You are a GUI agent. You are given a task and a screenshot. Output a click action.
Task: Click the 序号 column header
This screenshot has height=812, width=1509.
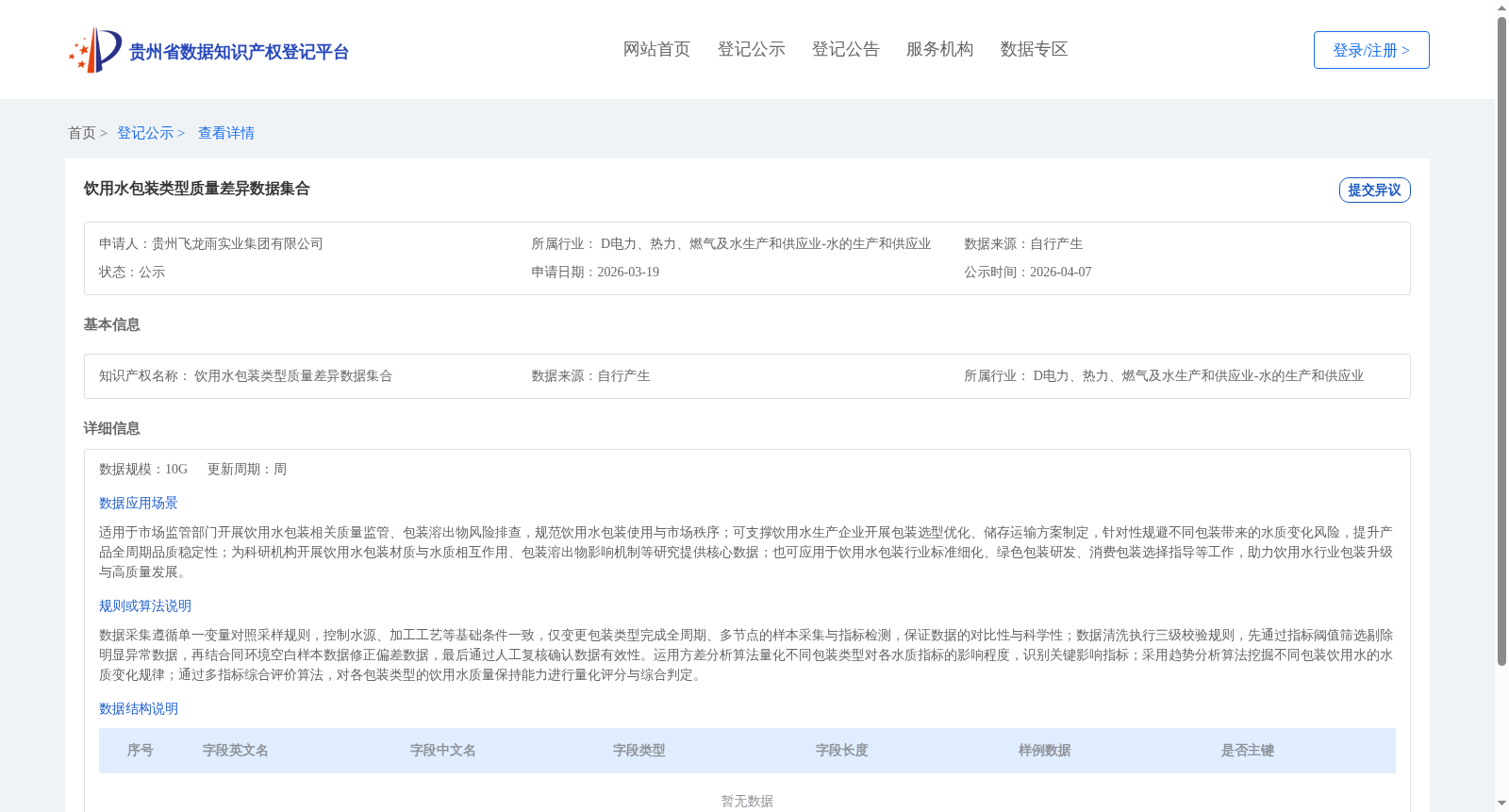pos(141,750)
